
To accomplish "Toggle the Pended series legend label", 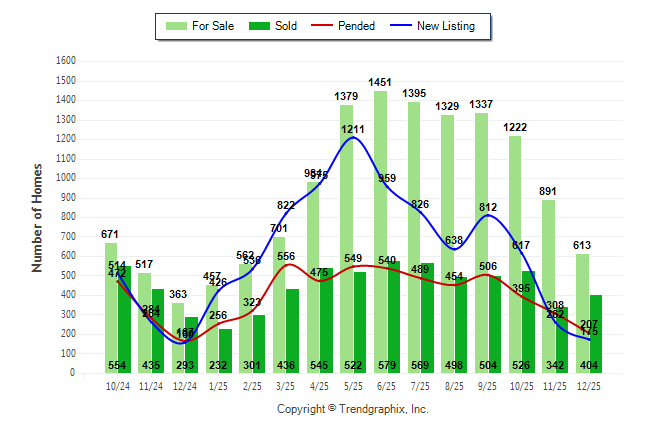I will coord(357,26).
